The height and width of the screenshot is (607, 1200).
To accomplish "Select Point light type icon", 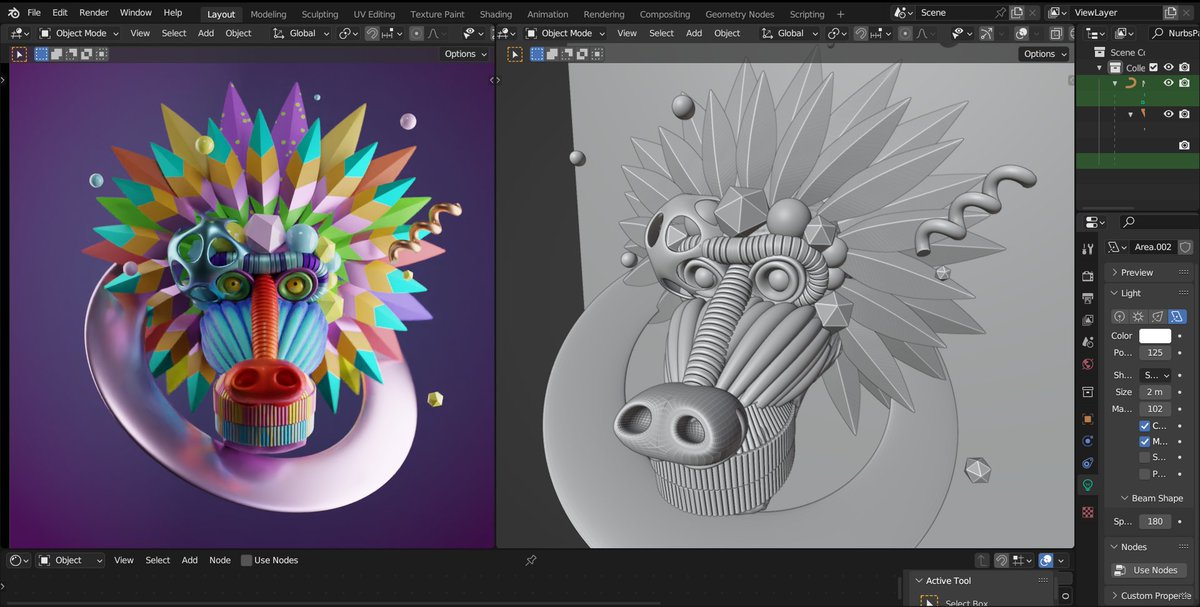I will coord(1120,316).
